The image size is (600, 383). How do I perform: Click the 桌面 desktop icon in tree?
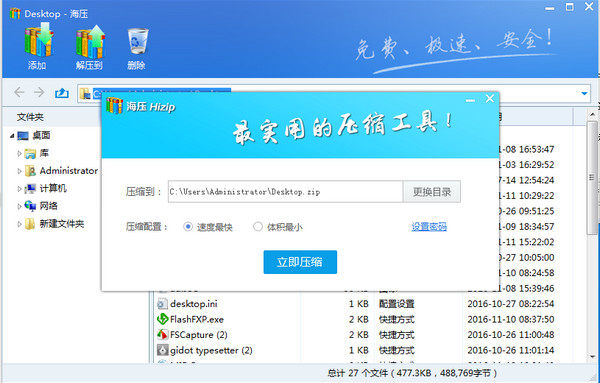click(x=23, y=135)
